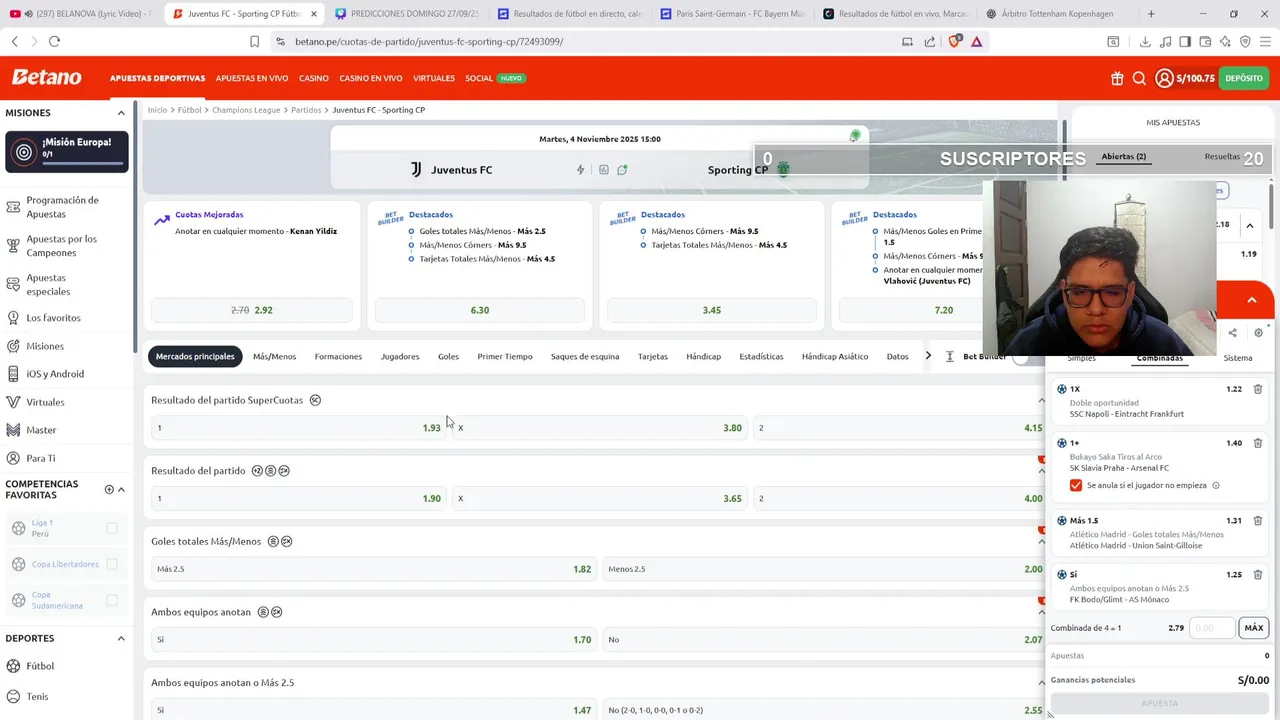
Task: Switch to Saques de esquina tab
Action: click(585, 356)
